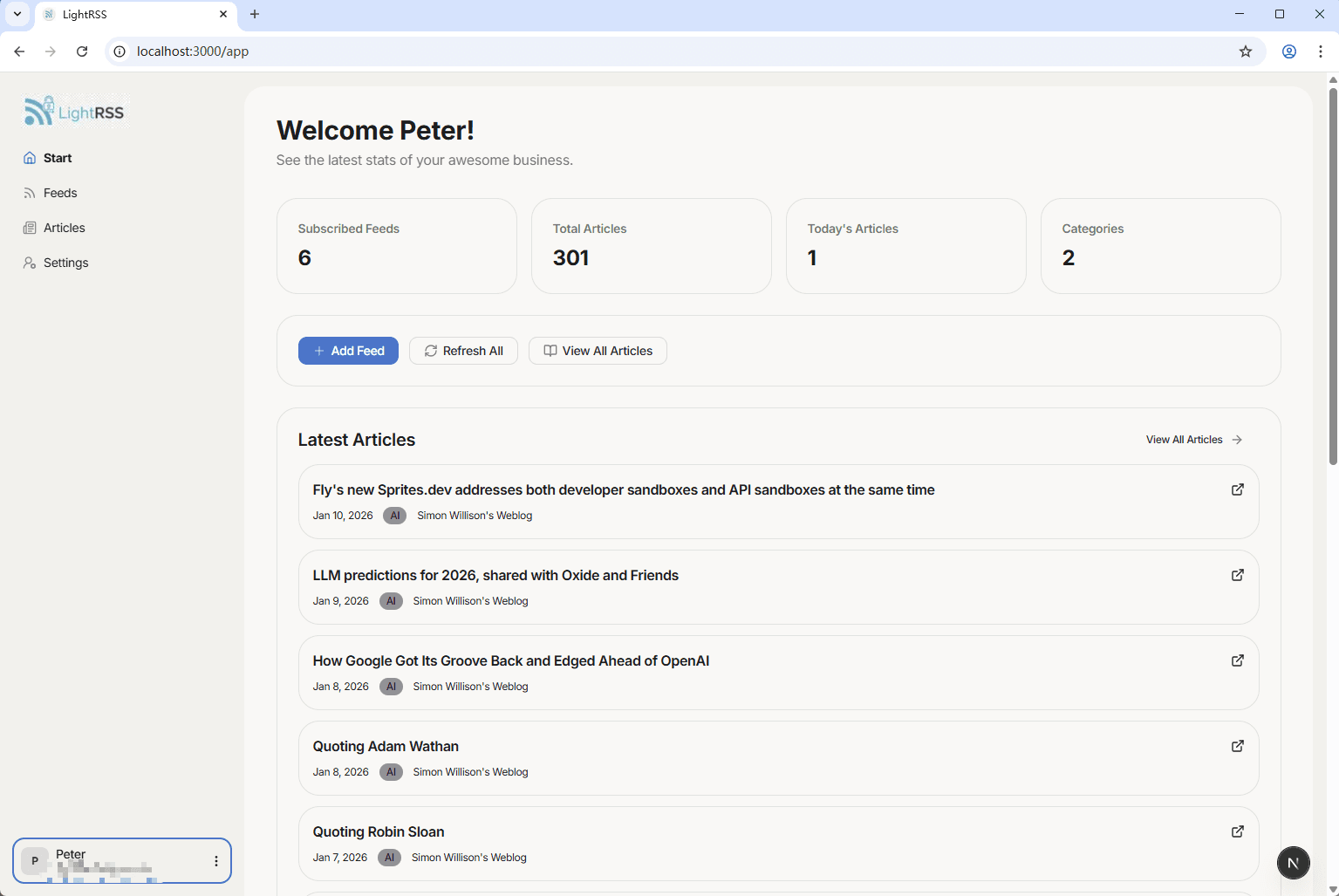Open Fly's Sprites.dev article via external link icon
This screenshot has width=1339, height=896.
pyautogui.click(x=1237, y=489)
